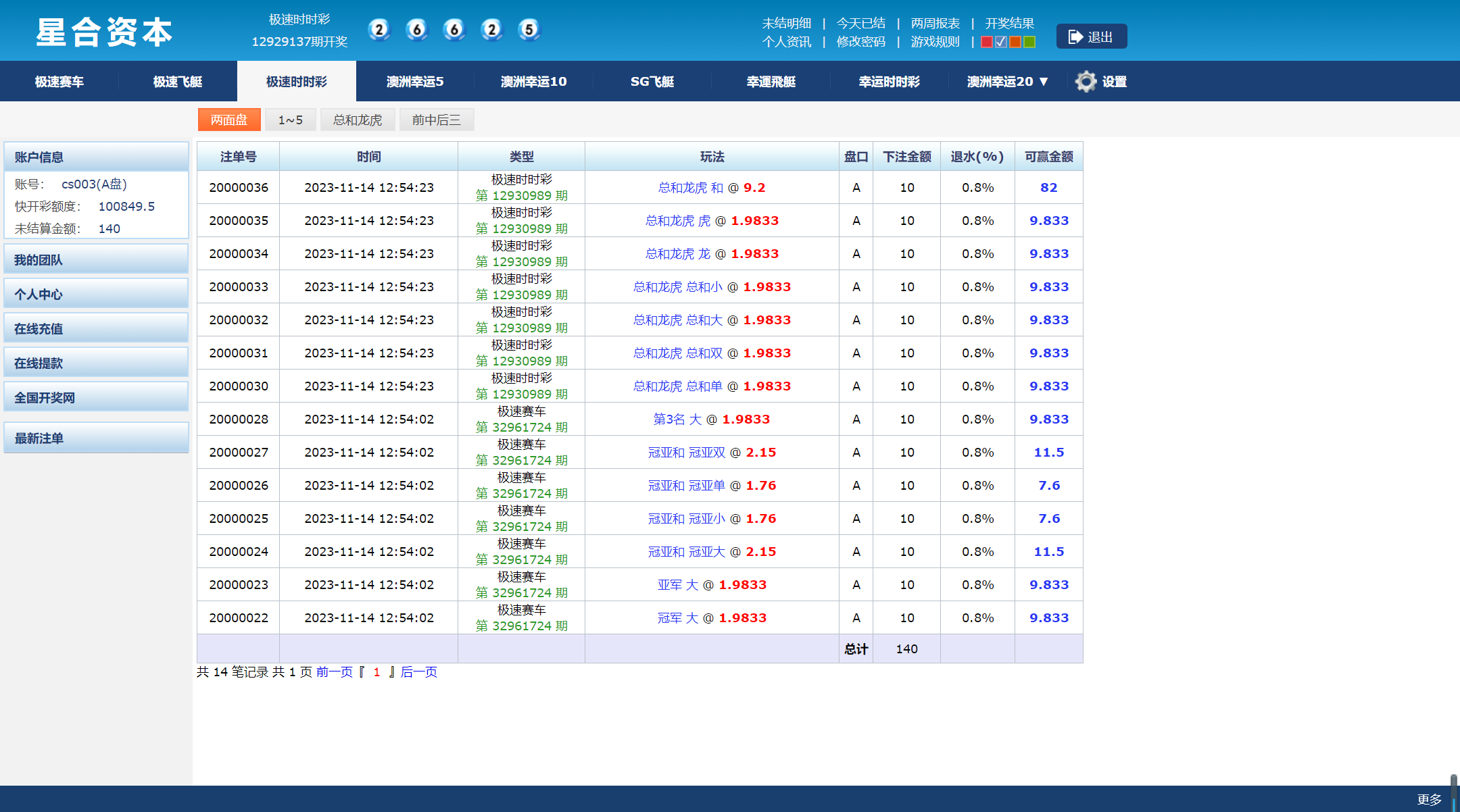This screenshot has height=812, width=1460.
Task: Open 最新注单 in the sidebar
Action: [96, 438]
